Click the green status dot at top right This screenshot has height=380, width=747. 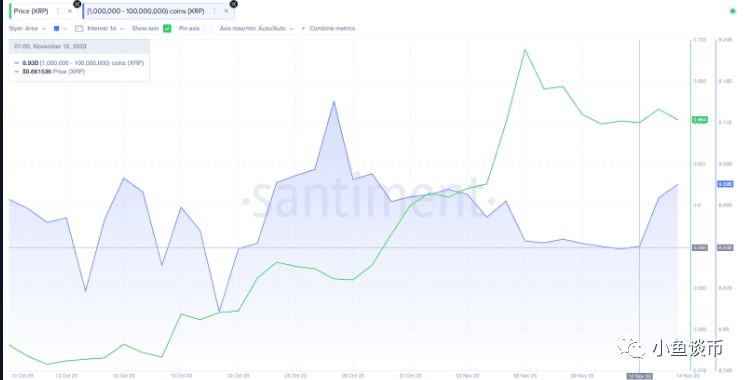pos(733,11)
